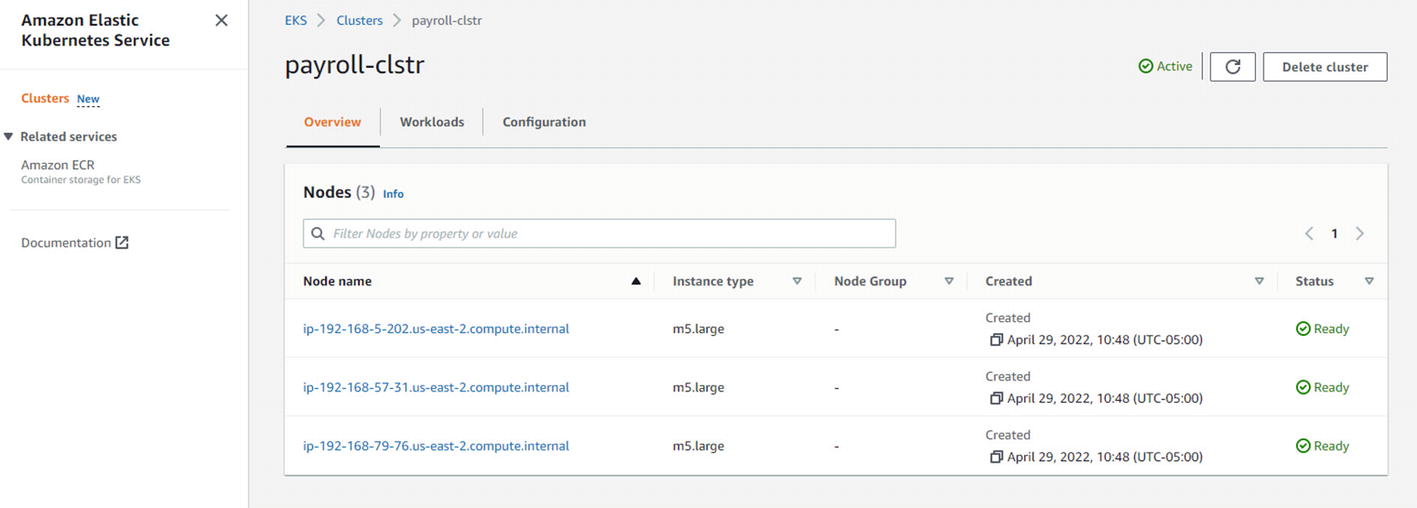Sort by Instance type column arrow
The width and height of the screenshot is (1417, 508).
click(797, 281)
